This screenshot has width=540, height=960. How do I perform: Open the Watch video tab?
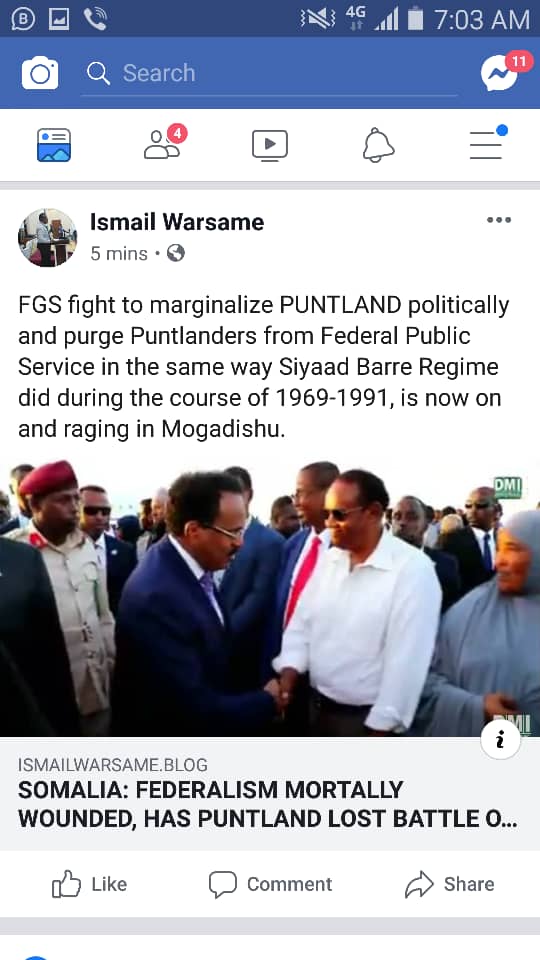[269, 146]
